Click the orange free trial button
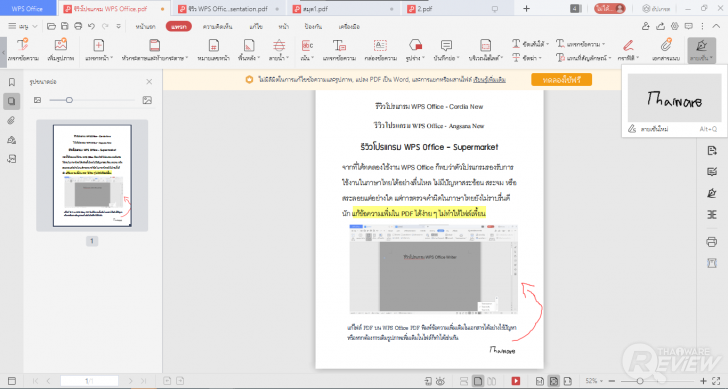The width and height of the screenshot is (728, 389). click(x=561, y=79)
